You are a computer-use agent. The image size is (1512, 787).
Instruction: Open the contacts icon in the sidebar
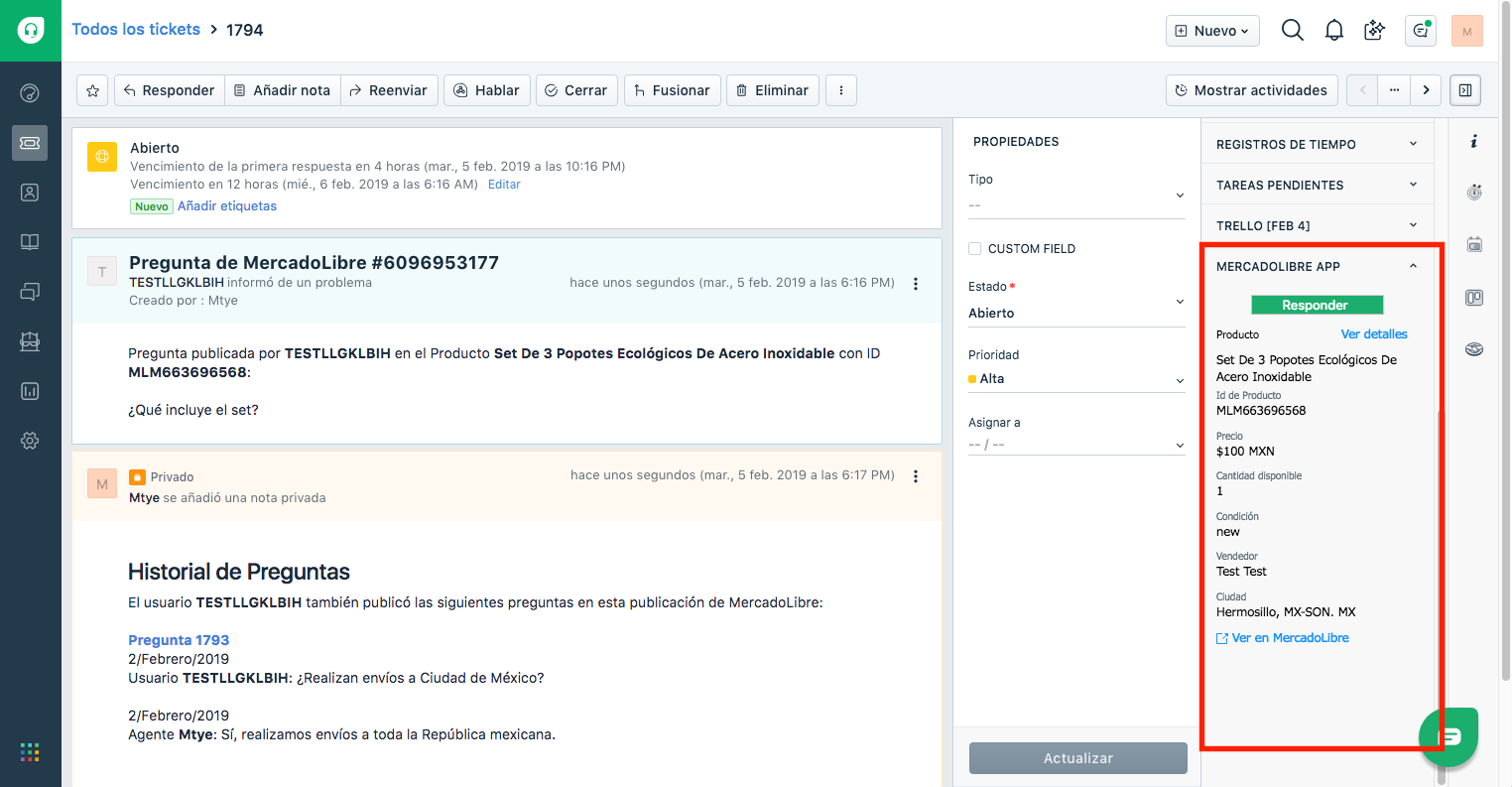click(30, 193)
